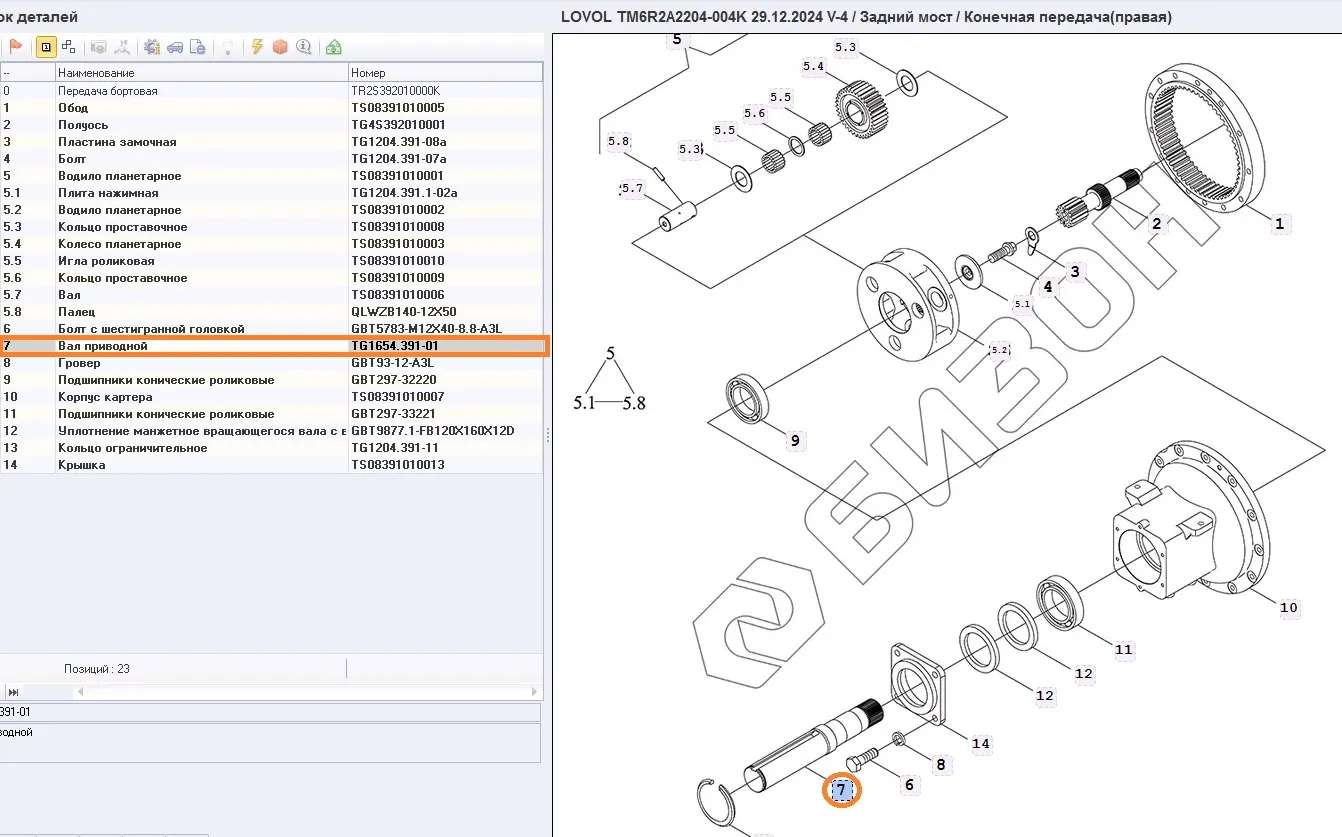Click callout label 9 in the diagram

(x=795, y=440)
